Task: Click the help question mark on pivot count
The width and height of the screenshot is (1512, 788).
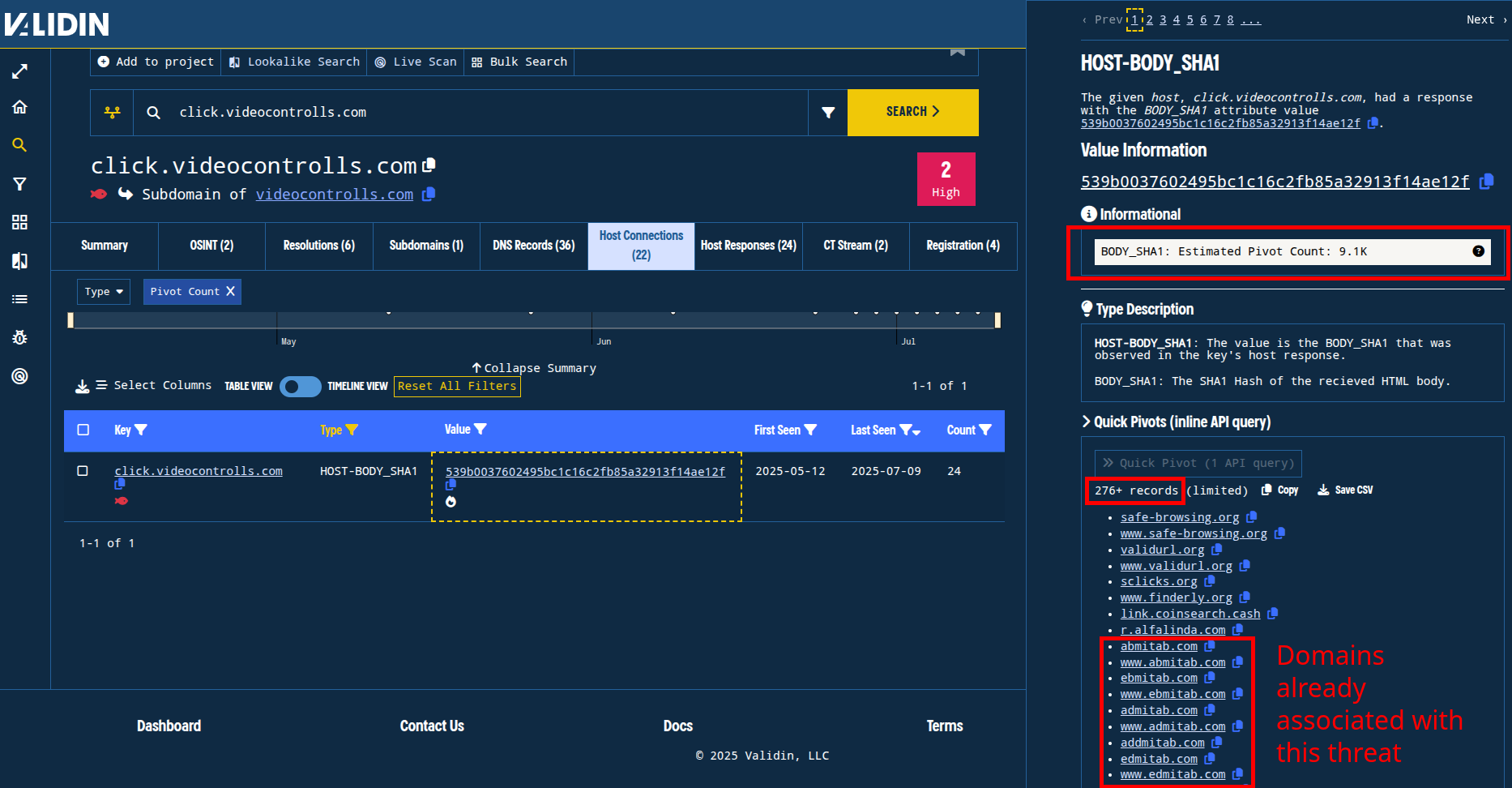Action: (1479, 251)
